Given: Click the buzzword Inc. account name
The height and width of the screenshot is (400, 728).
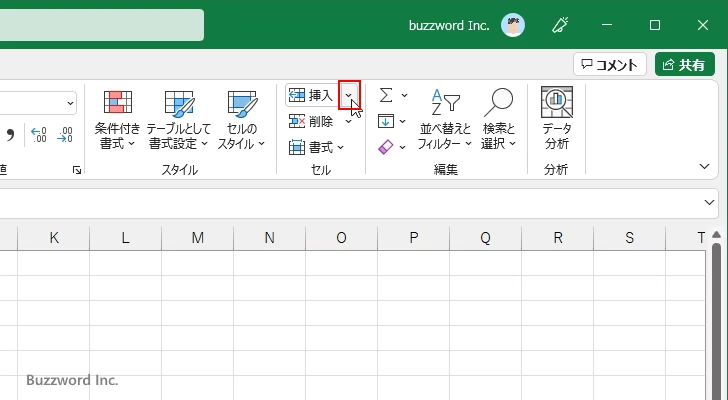Looking at the screenshot, I should pyautogui.click(x=449, y=26).
